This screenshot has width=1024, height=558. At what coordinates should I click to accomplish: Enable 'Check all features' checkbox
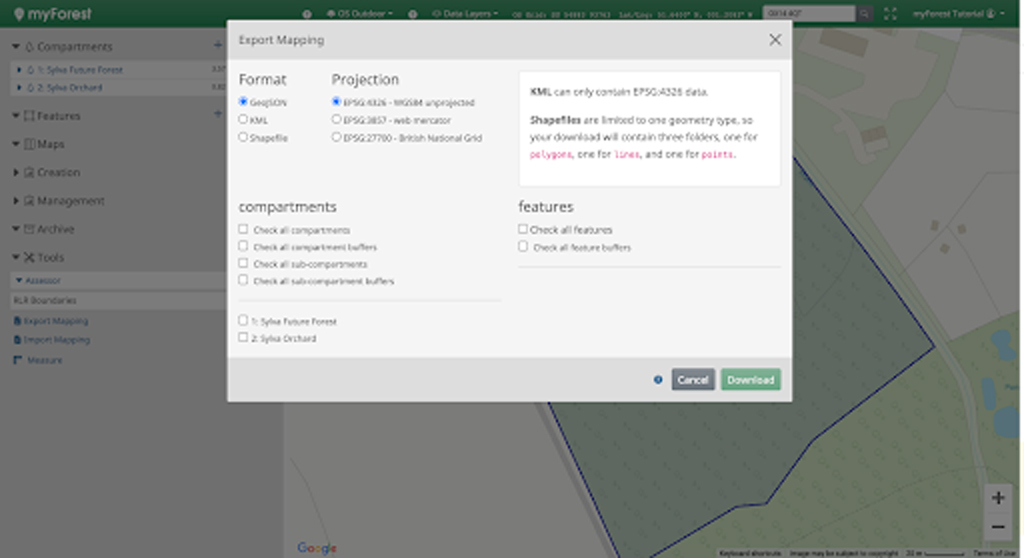pyautogui.click(x=523, y=229)
